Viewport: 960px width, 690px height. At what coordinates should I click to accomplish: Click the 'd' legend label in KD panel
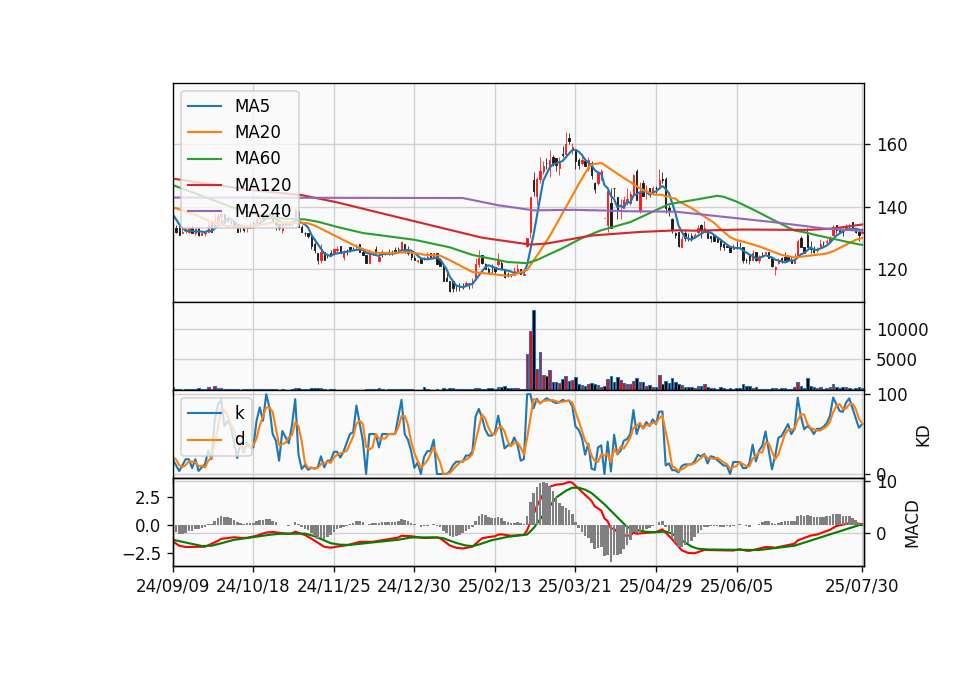(240, 439)
